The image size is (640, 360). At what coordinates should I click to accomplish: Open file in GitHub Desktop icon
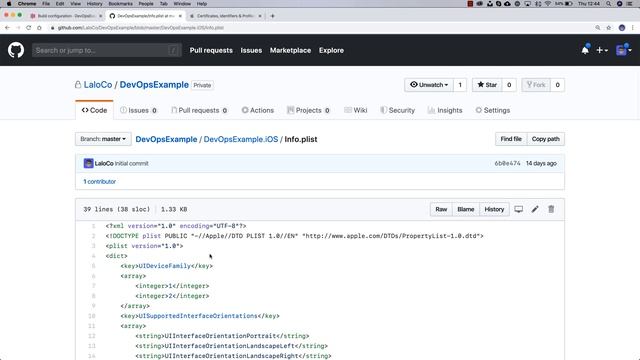pyautogui.click(x=518, y=209)
